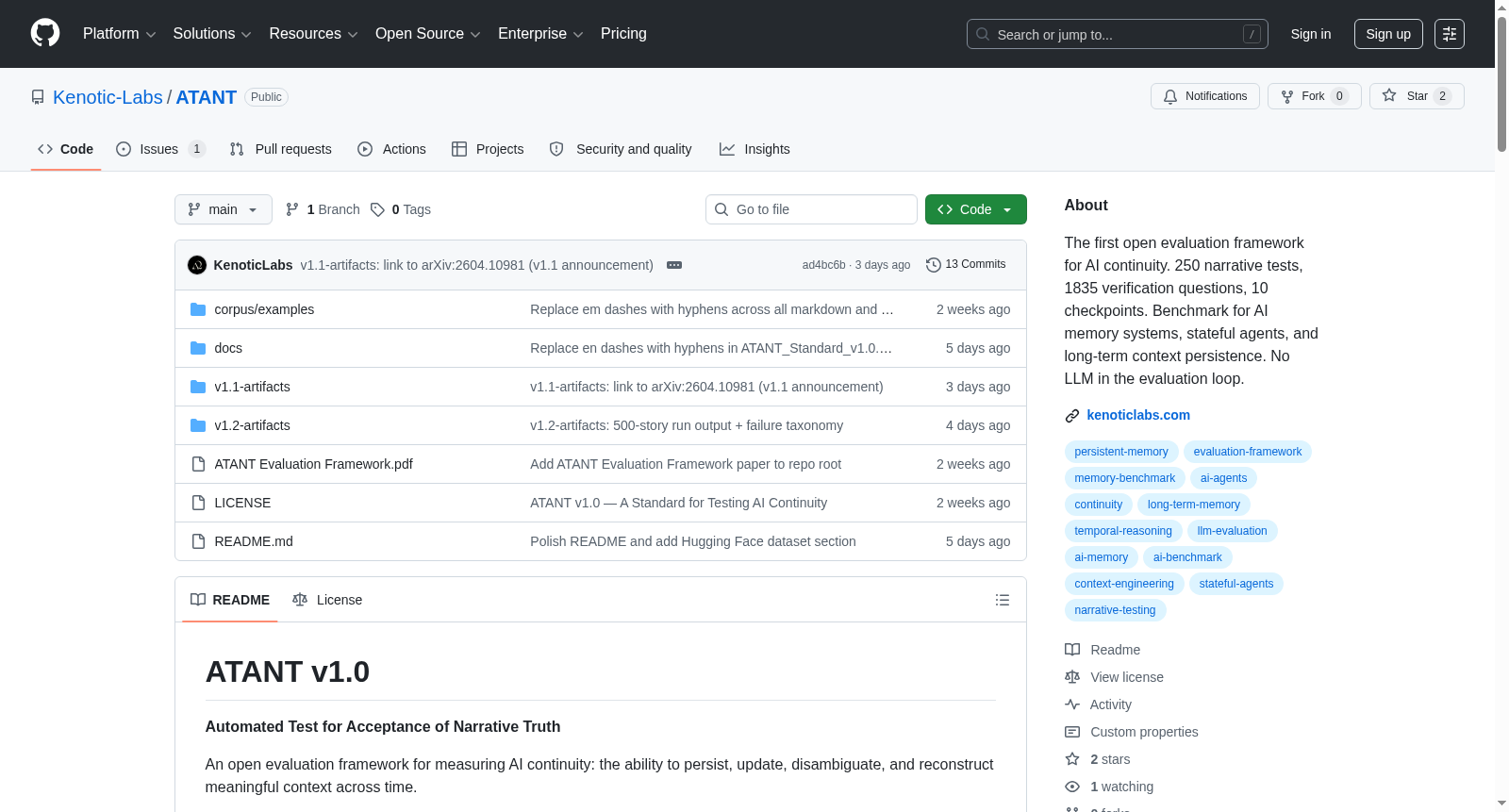Open the ATANT repository name link
Image resolution: width=1509 pixels, height=812 pixels.
[206, 97]
